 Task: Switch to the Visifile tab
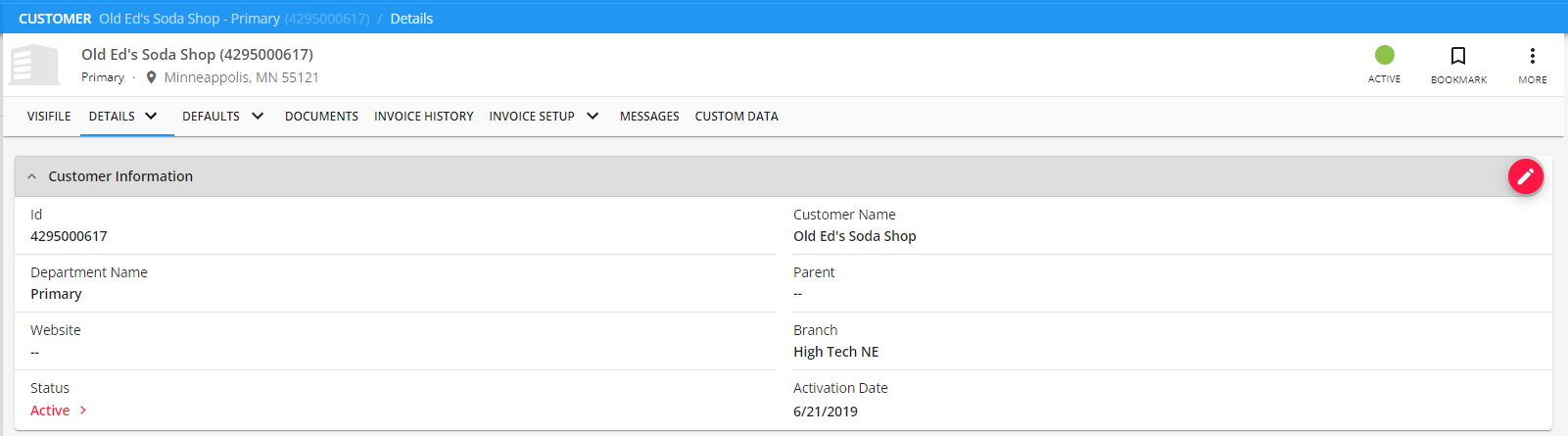pyautogui.click(x=49, y=116)
